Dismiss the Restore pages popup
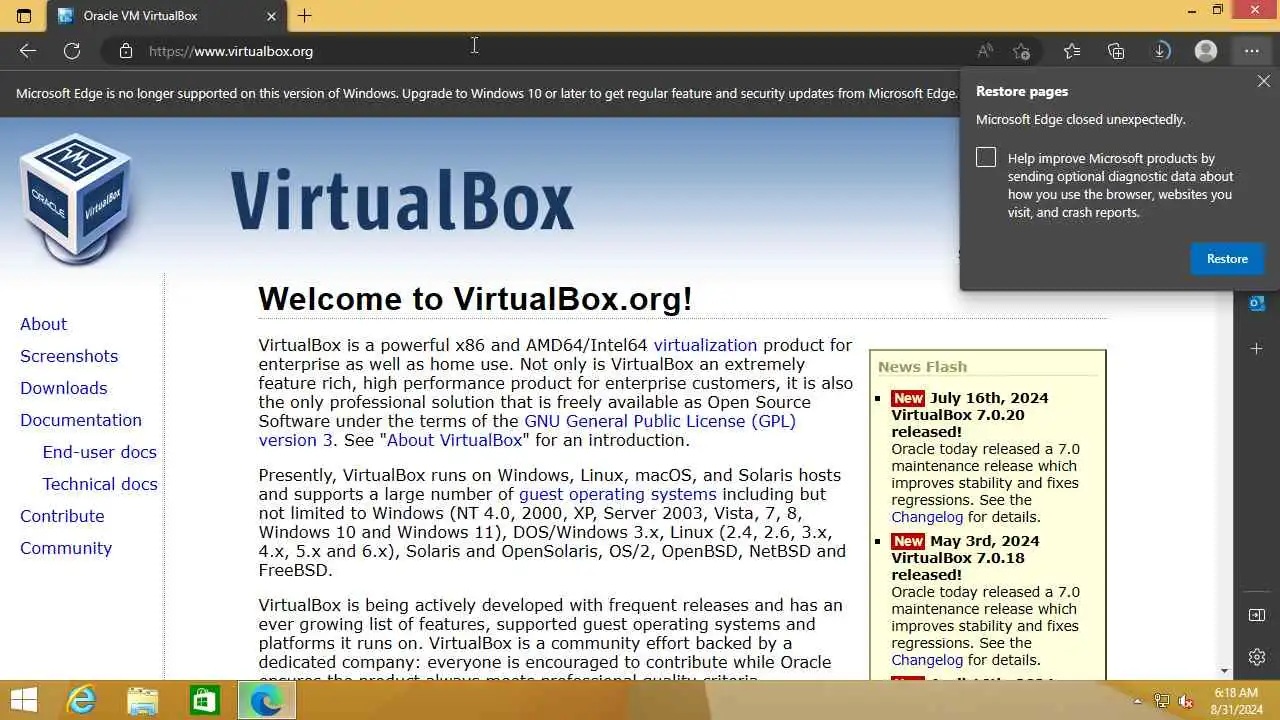The height and width of the screenshot is (720, 1280). (1264, 82)
